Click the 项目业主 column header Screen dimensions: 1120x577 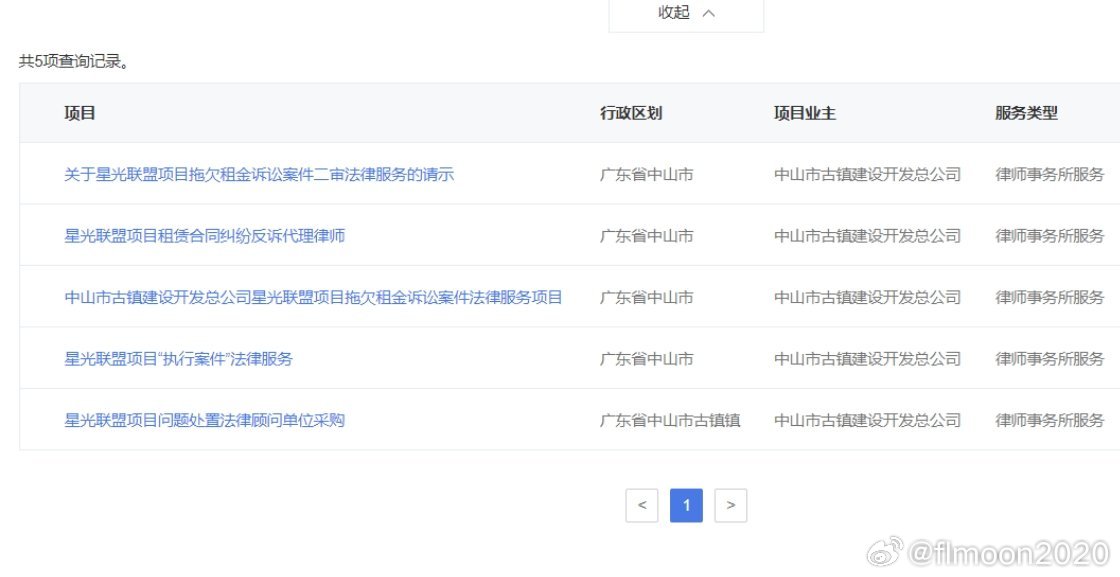[x=805, y=113]
